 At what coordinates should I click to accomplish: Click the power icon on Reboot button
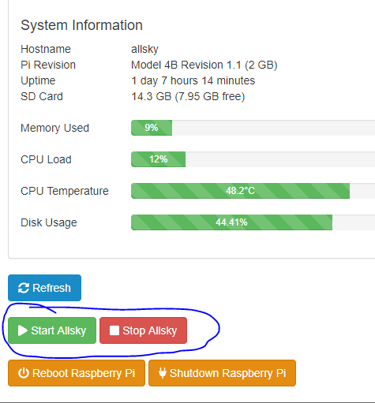23,373
